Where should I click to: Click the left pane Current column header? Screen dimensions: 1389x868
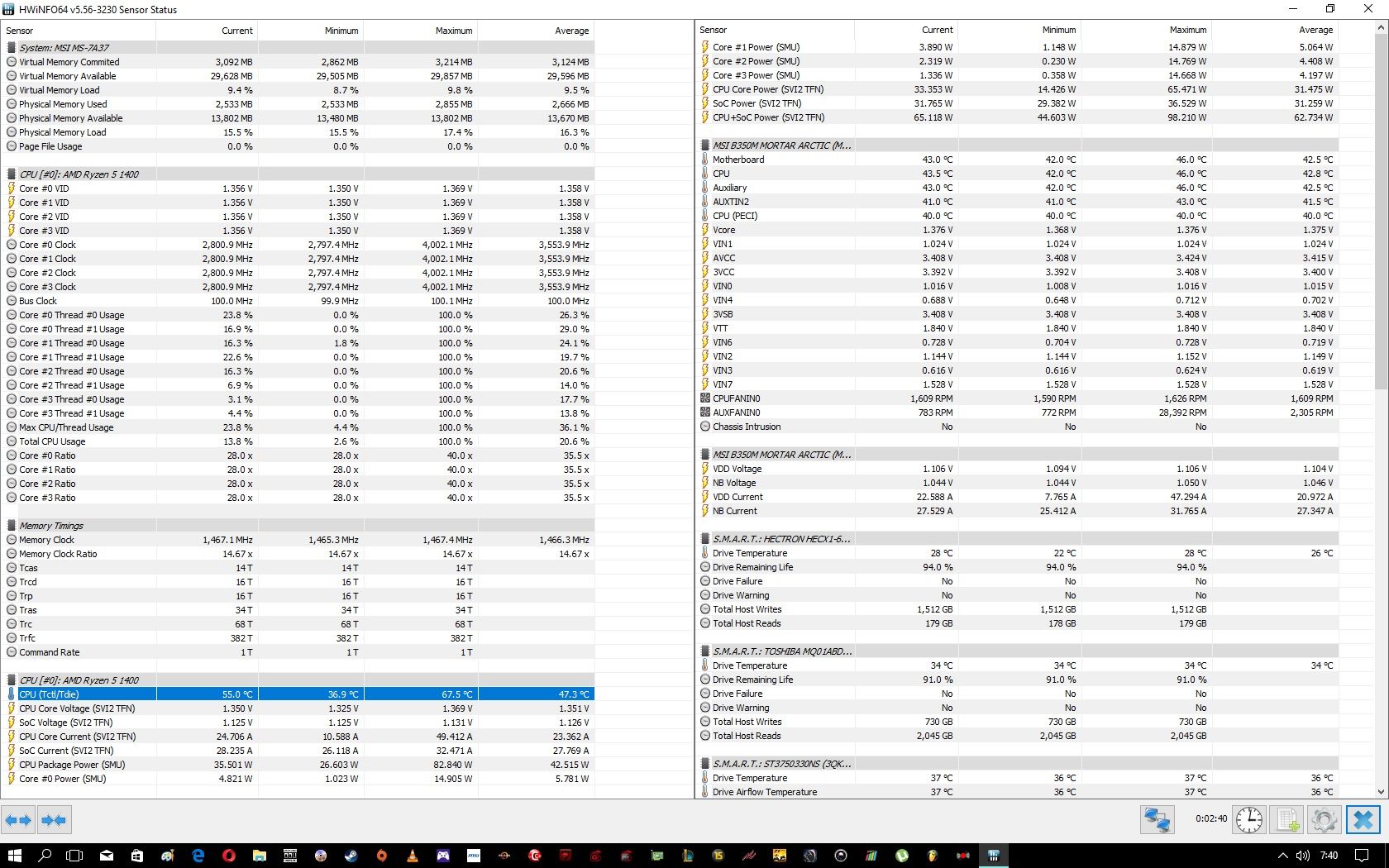(x=207, y=31)
